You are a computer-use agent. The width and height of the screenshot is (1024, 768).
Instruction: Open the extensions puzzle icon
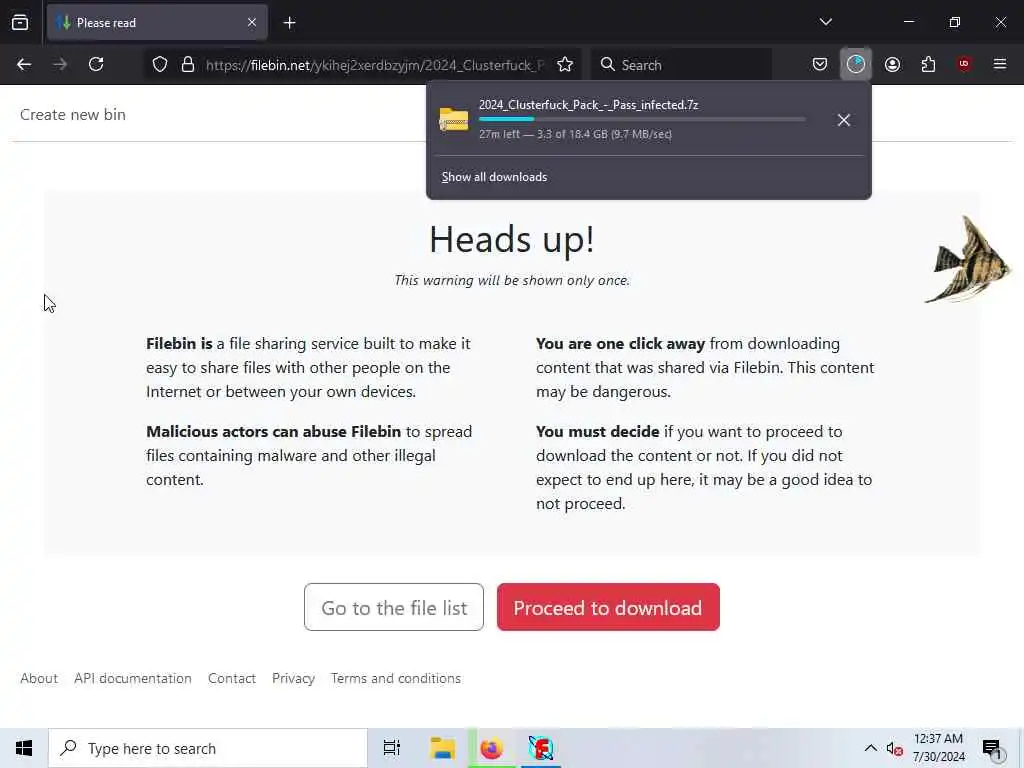pos(928,64)
